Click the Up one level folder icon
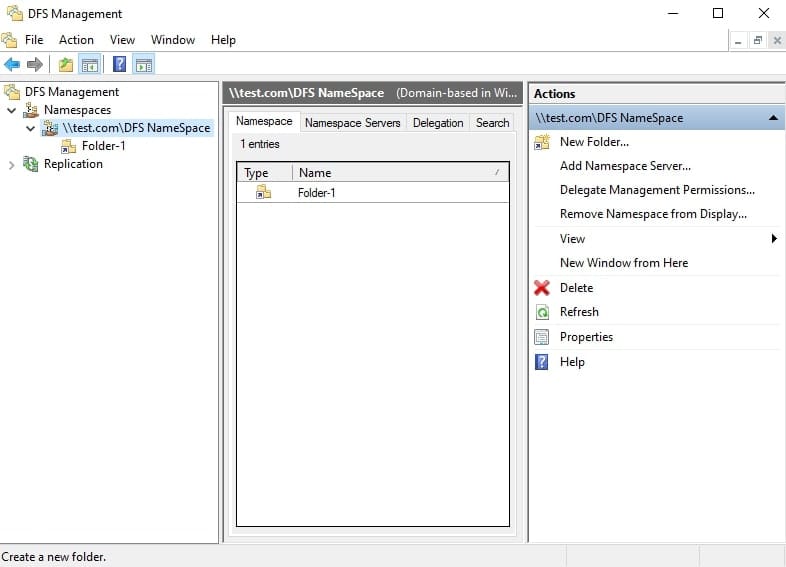Image resolution: width=786 pixels, height=567 pixels. click(66, 64)
